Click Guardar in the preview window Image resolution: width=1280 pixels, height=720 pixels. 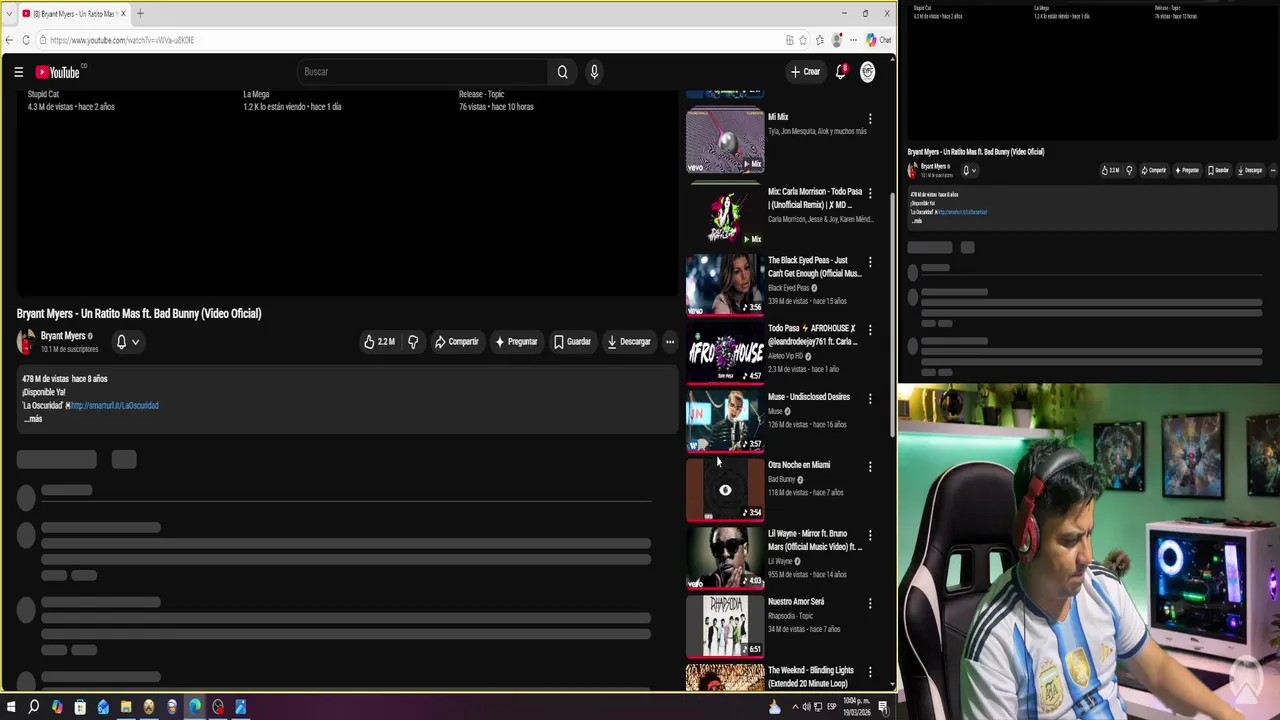click(1218, 170)
